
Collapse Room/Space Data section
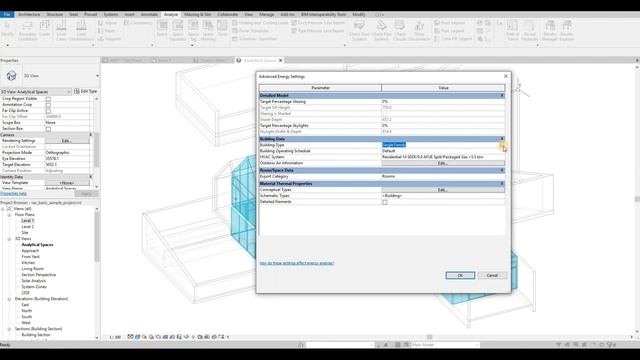click(x=502, y=170)
